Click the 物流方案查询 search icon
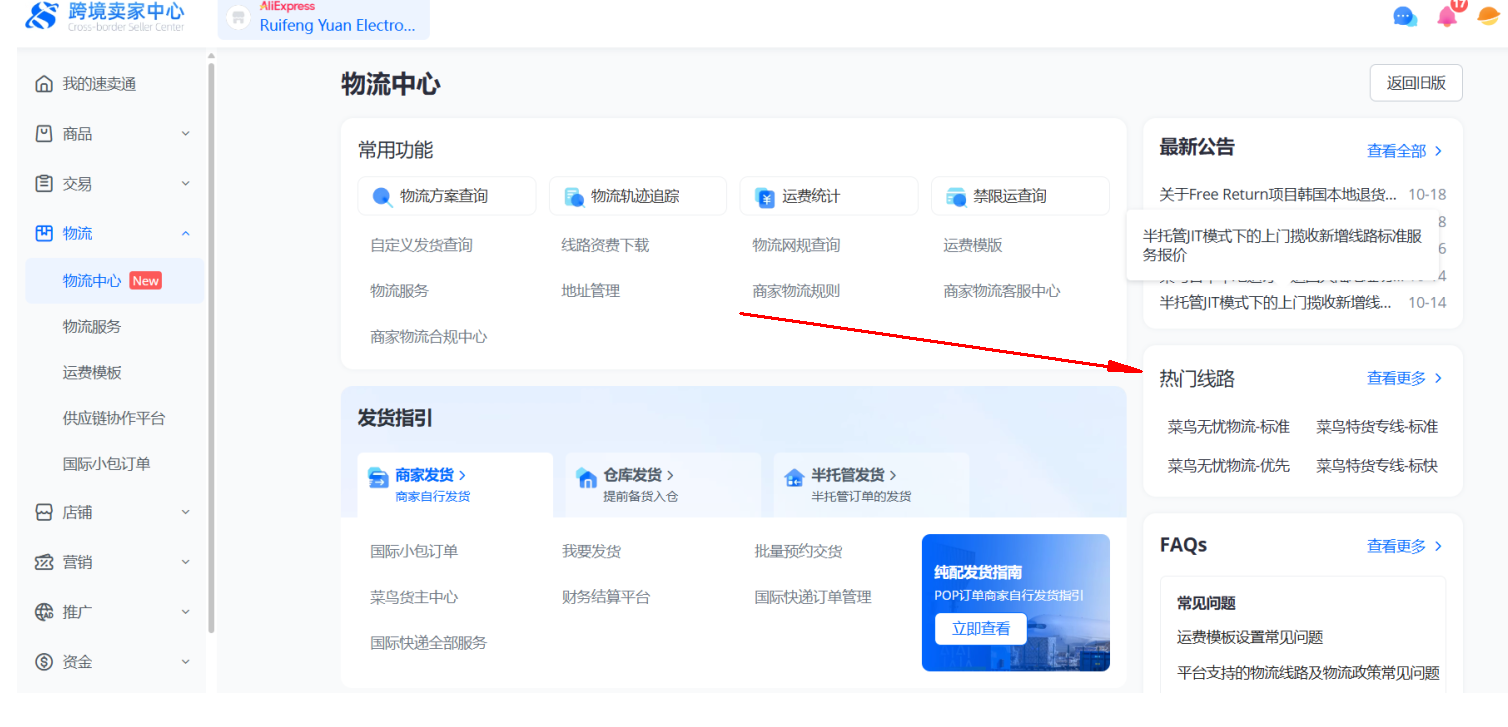The width and height of the screenshot is (1508, 727). [382, 197]
